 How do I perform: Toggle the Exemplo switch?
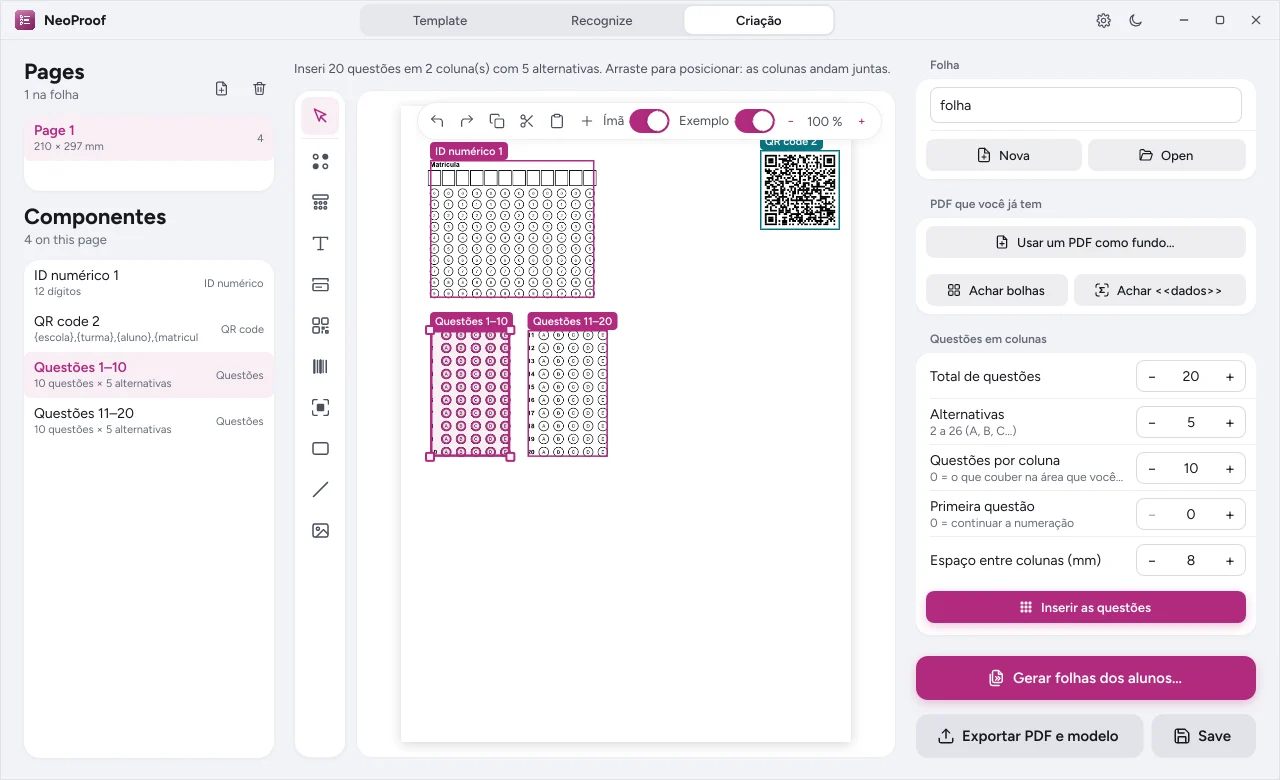(755, 121)
